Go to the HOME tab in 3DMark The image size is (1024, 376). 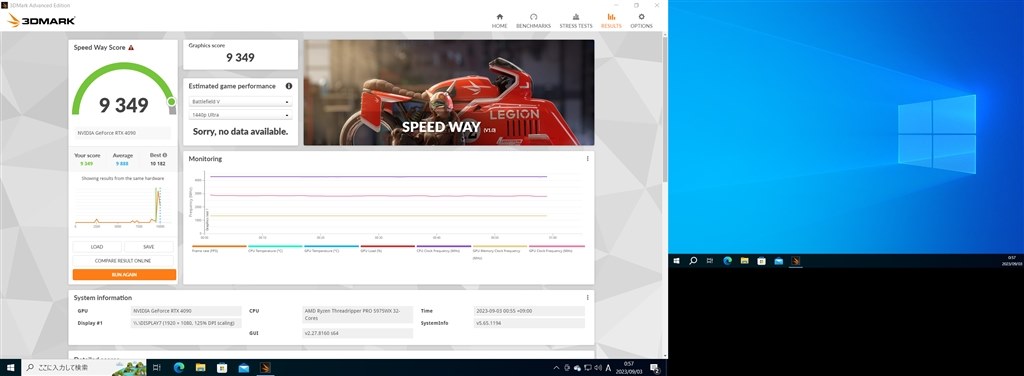pos(500,20)
